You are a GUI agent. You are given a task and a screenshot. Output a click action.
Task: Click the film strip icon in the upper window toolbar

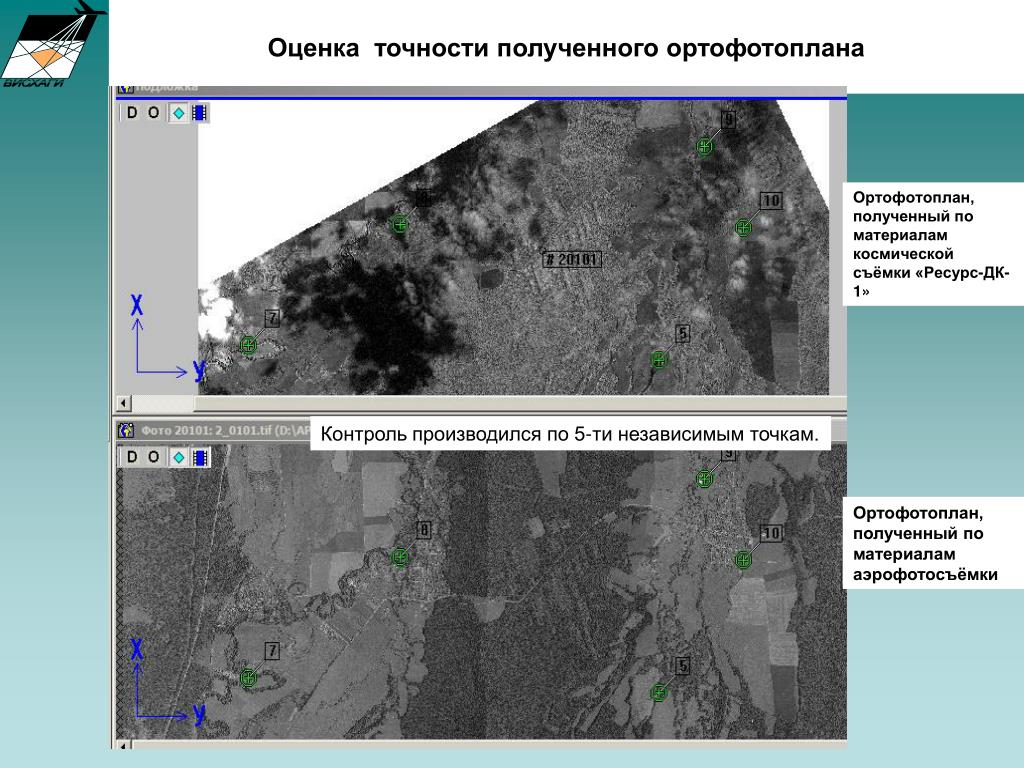pyautogui.click(x=200, y=113)
